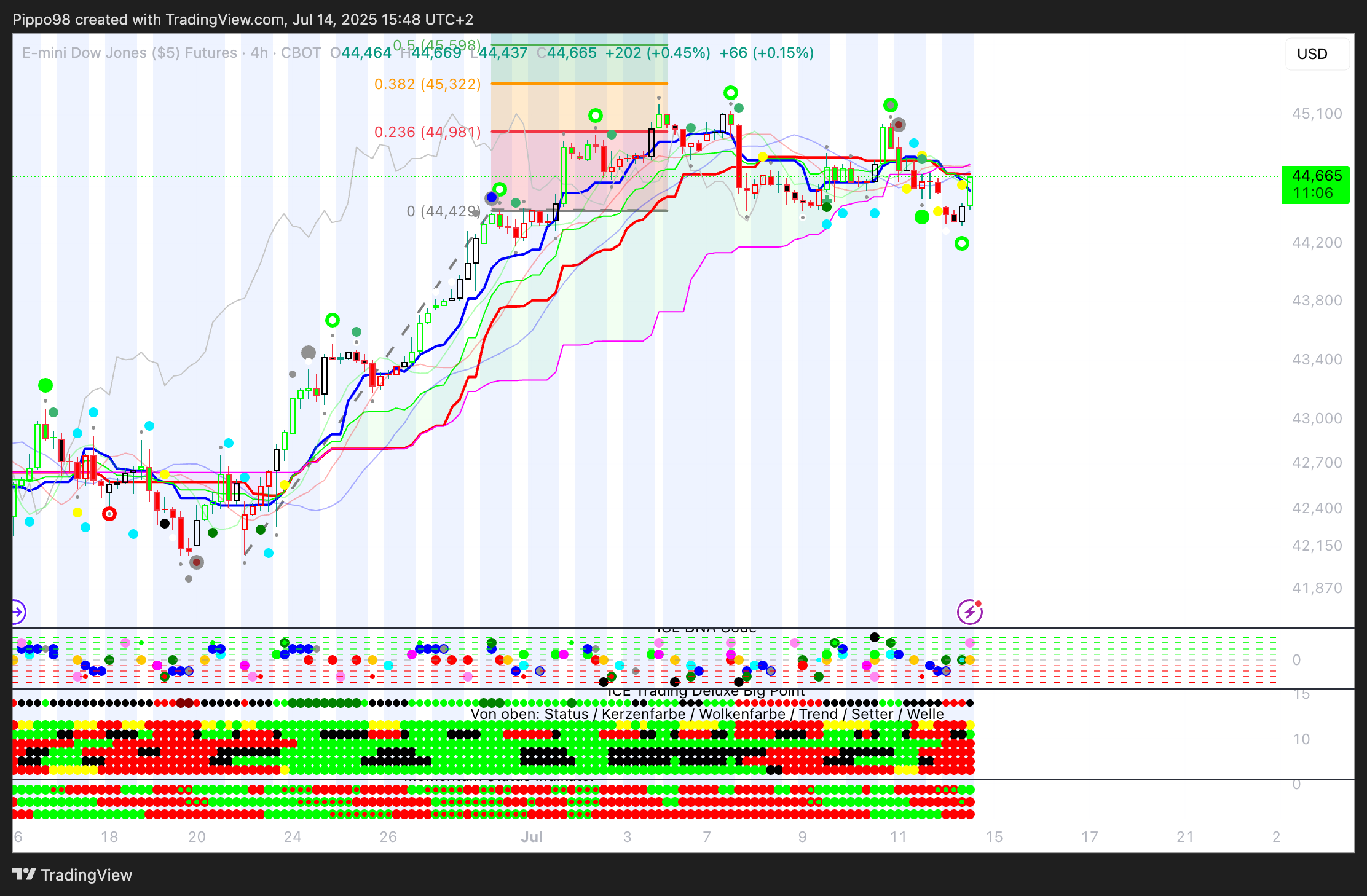Click the TradingView logo at bottom left

click(72, 874)
